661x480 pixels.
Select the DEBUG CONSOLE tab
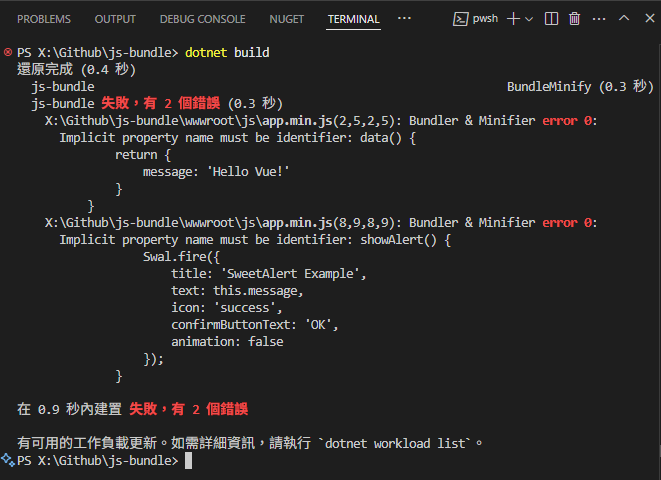click(x=202, y=19)
